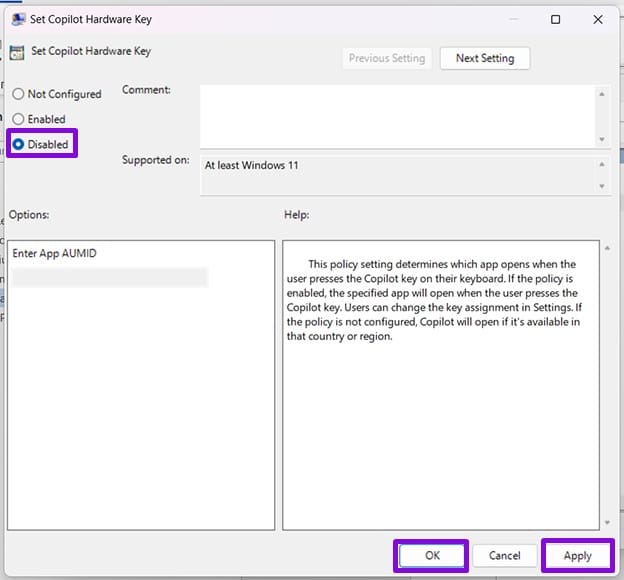Maximize the Set Copilot Hardware Key window
Viewport: 624px width, 580px height.
(x=556, y=20)
